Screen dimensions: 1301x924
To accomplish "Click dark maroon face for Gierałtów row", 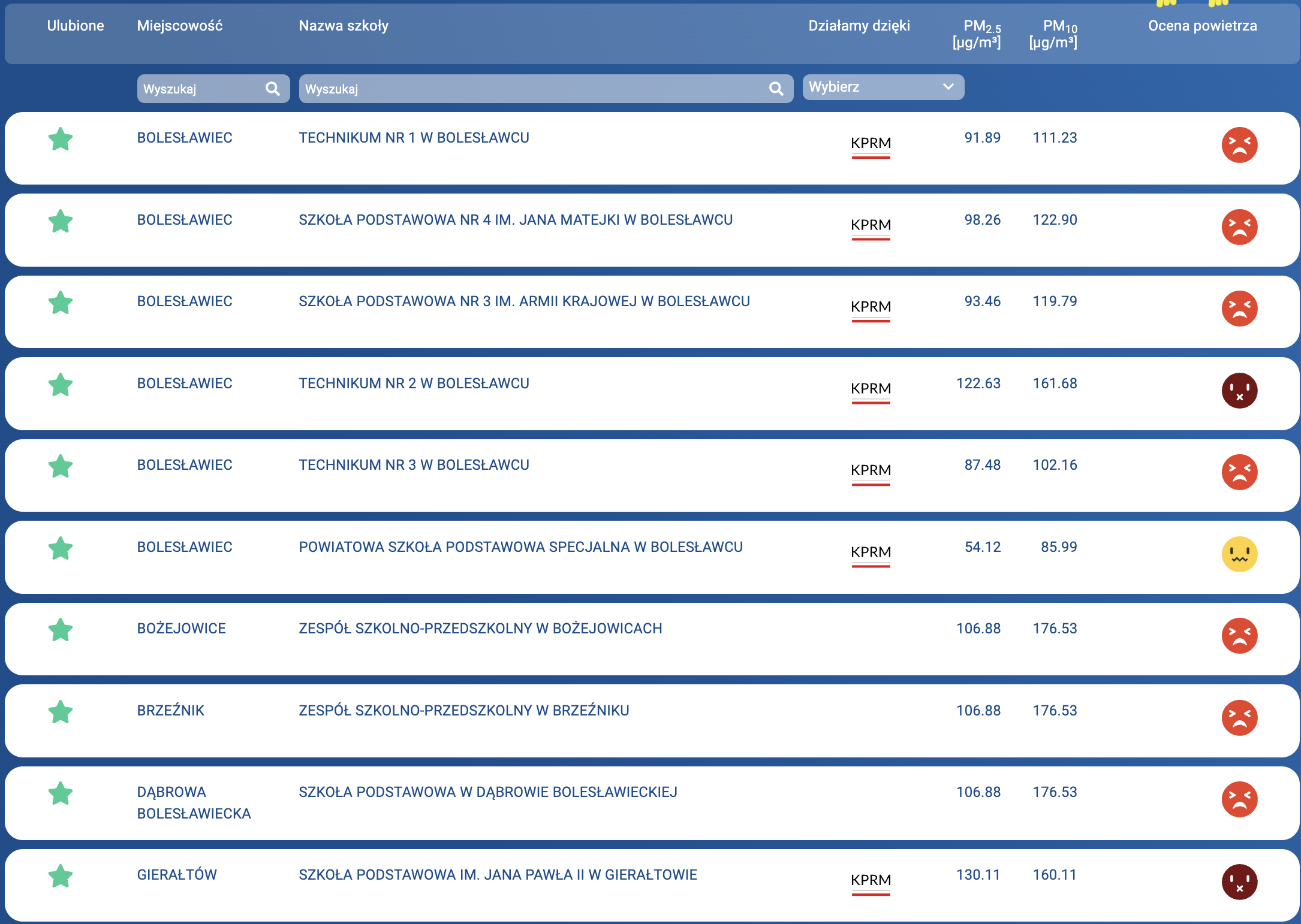I will pyautogui.click(x=1239, y=882).
